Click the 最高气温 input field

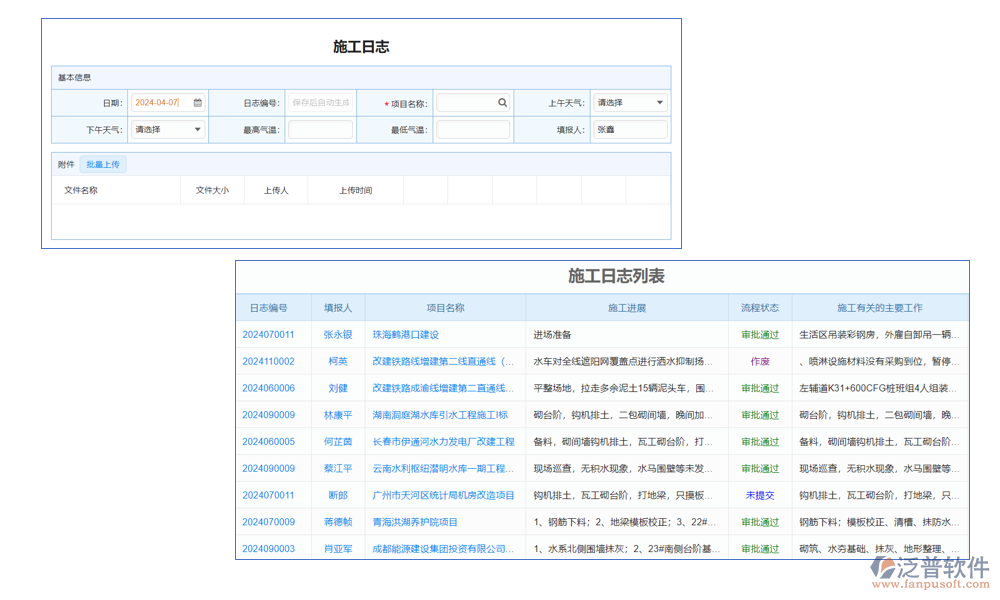320,129
